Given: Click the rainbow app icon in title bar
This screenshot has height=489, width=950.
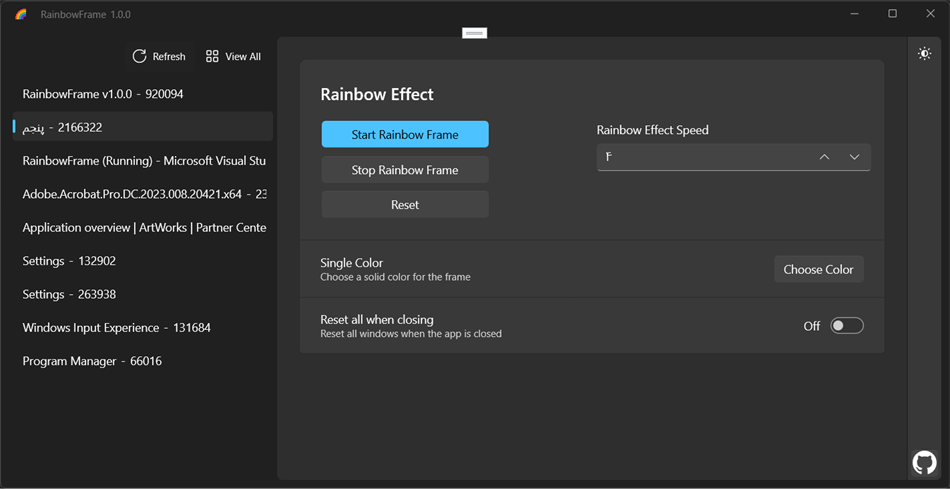Looking at the screenshot, I should click(x=21, y=14).
